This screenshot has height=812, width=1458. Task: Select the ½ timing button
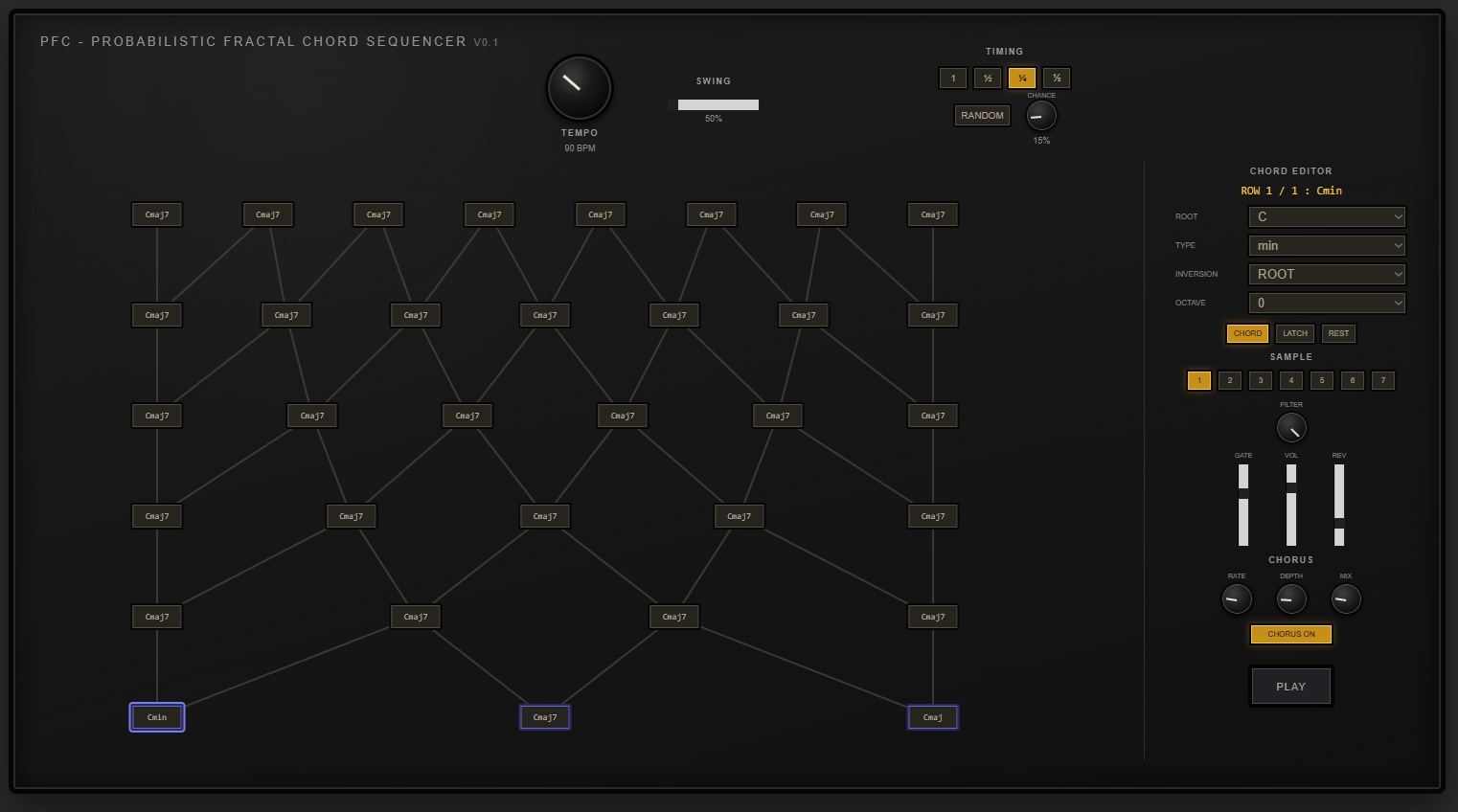tap(988, 79)
